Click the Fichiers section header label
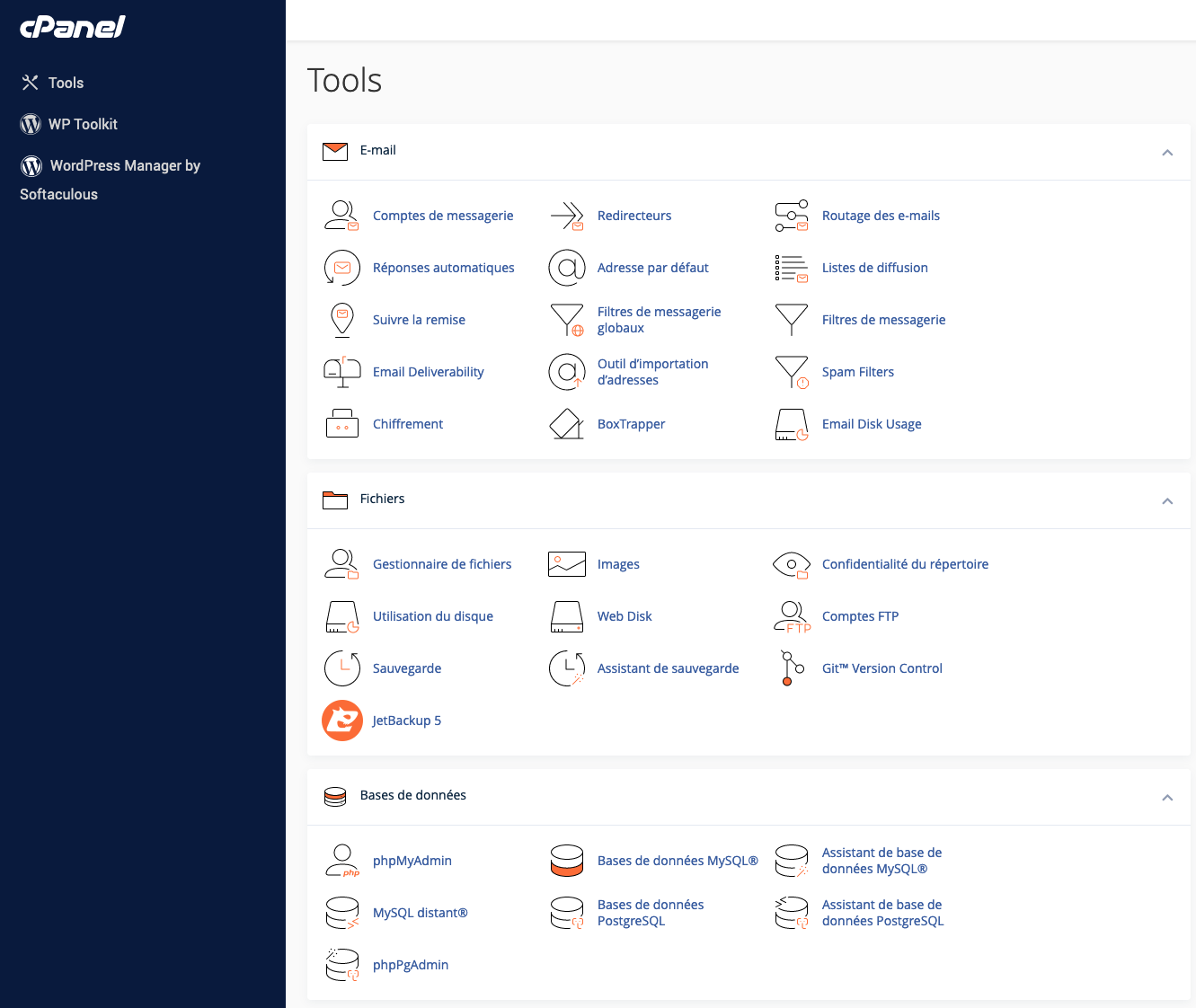 [382, 499]
